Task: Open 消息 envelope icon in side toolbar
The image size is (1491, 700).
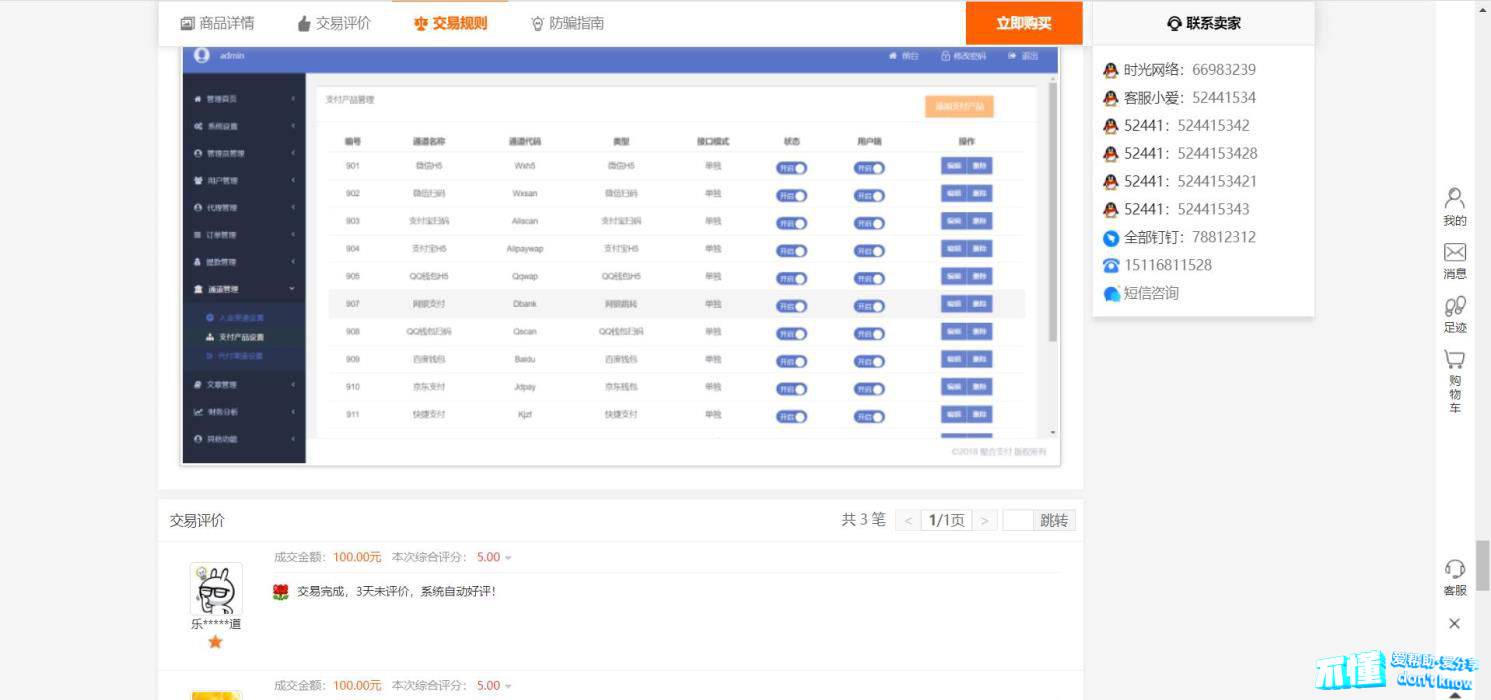Action: click(x=1455, y=252)
